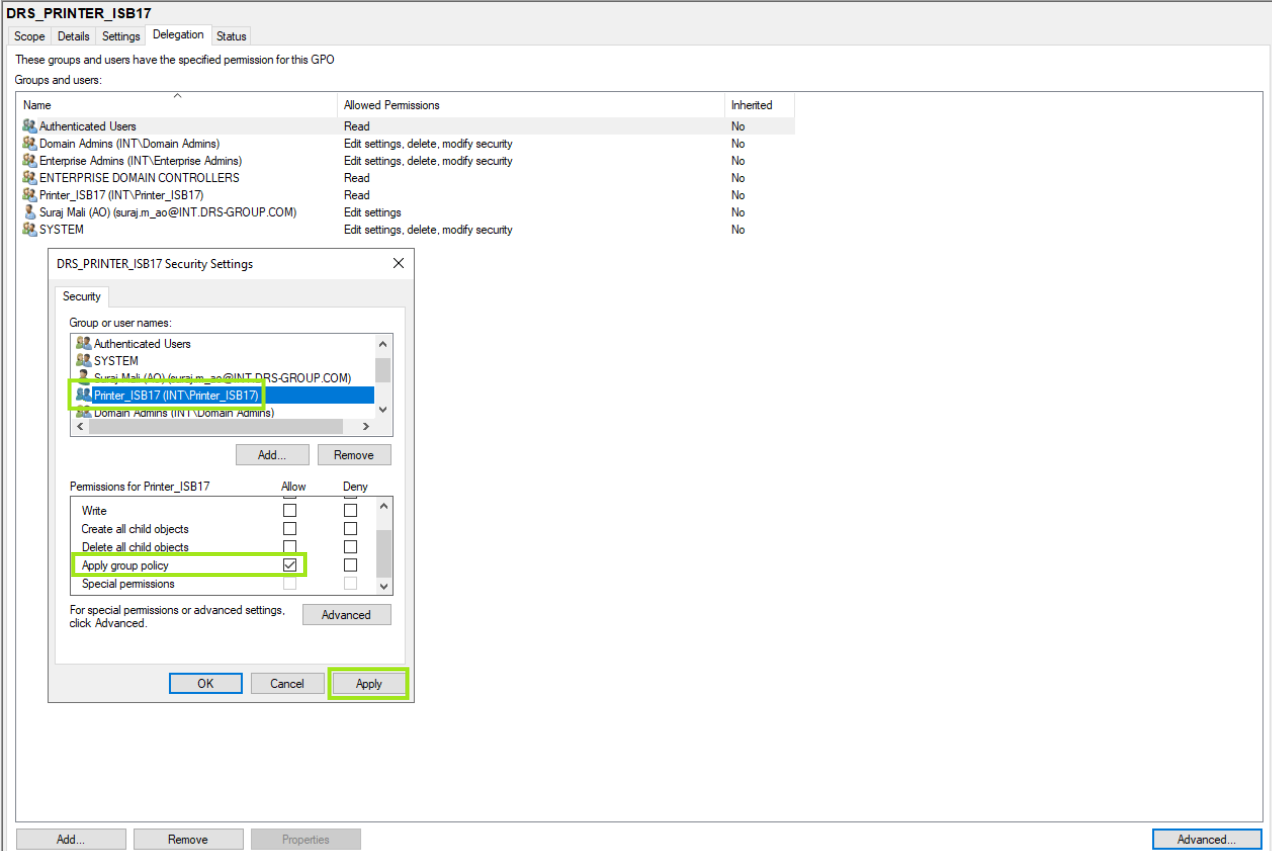The width and height of the screenshot is (1272, 851).
Task: Click the Advanced button in Security dialog
Action: (x=346, y=615)
